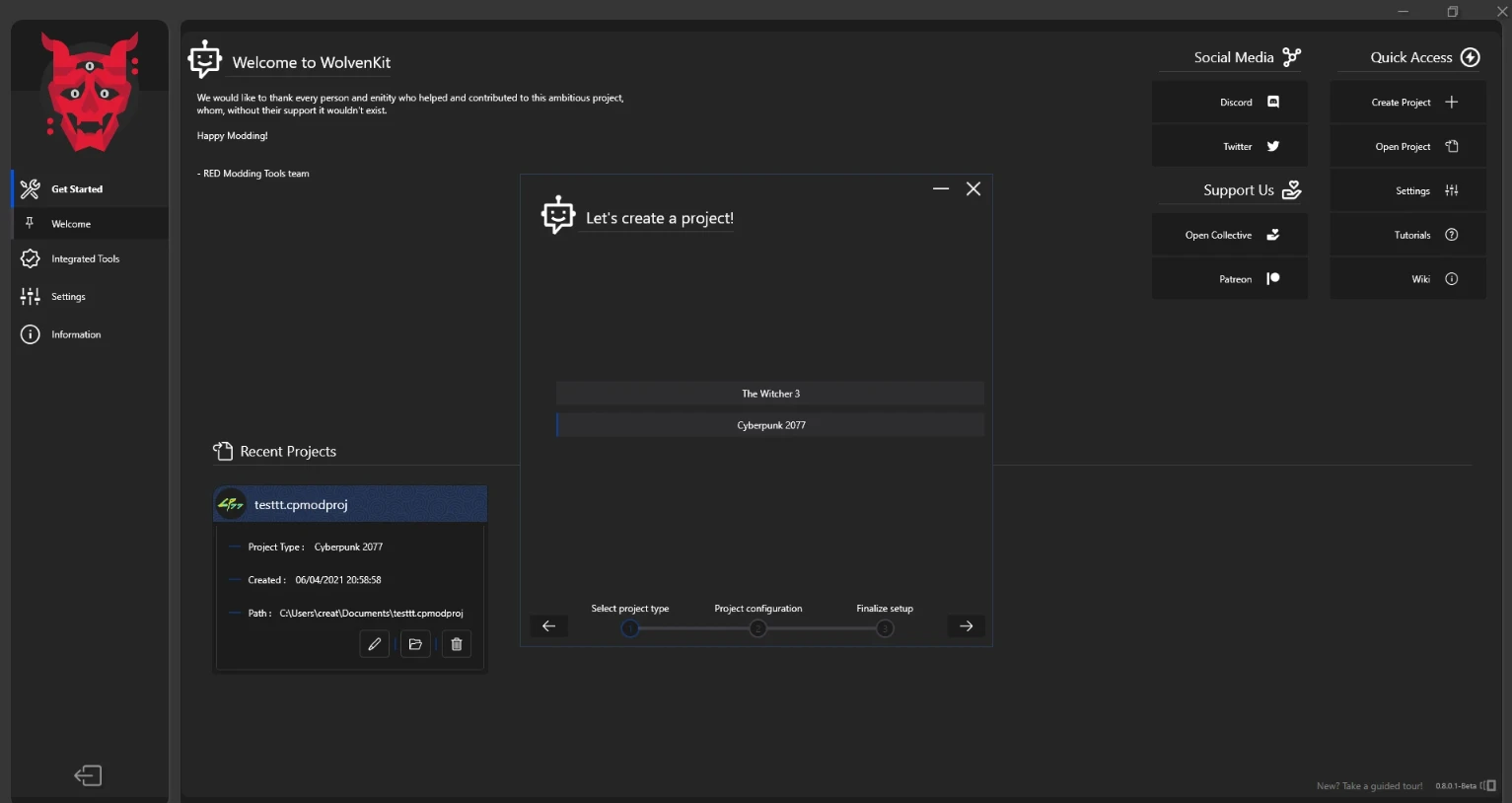Click the question mark Tutorials icon
Screen dimensions: 1512x803
pos(1452,235)
